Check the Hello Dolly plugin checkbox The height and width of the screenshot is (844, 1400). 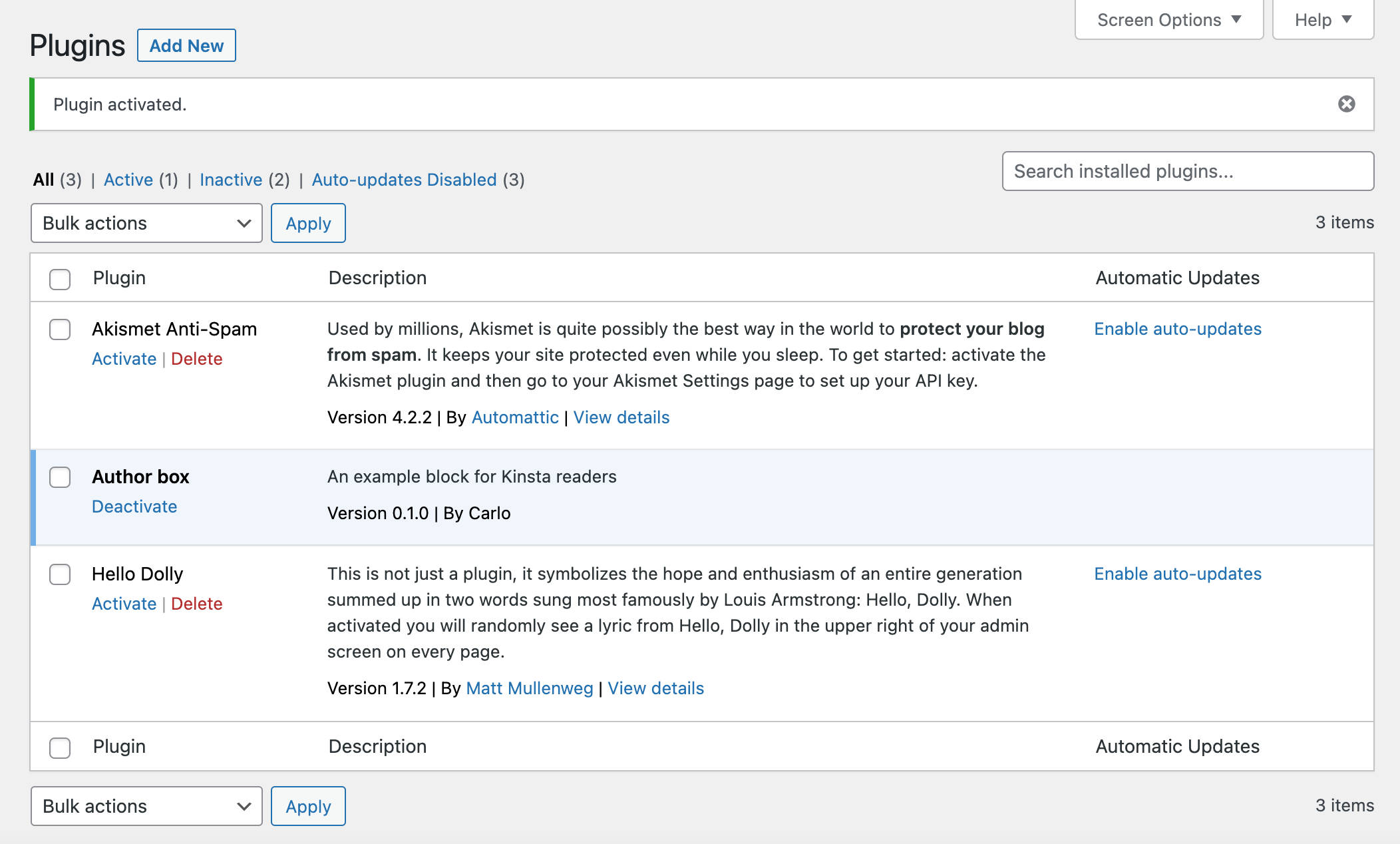[x=60, y=572]
